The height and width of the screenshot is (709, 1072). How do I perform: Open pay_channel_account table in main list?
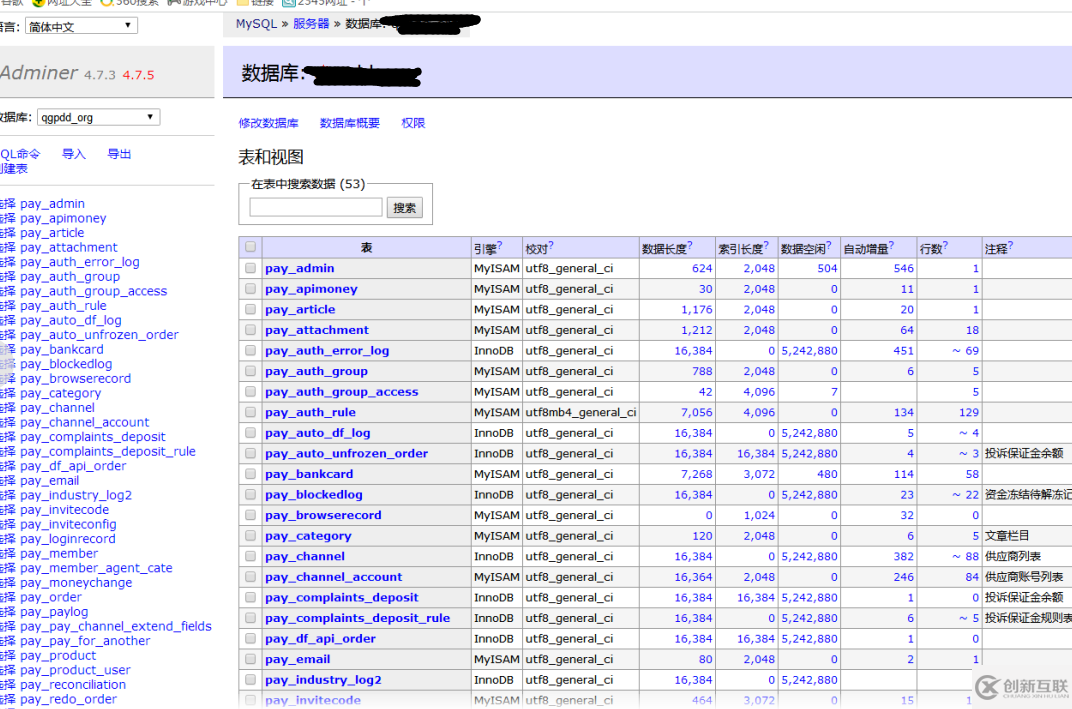pyautogui.click(x=334, y=576)
